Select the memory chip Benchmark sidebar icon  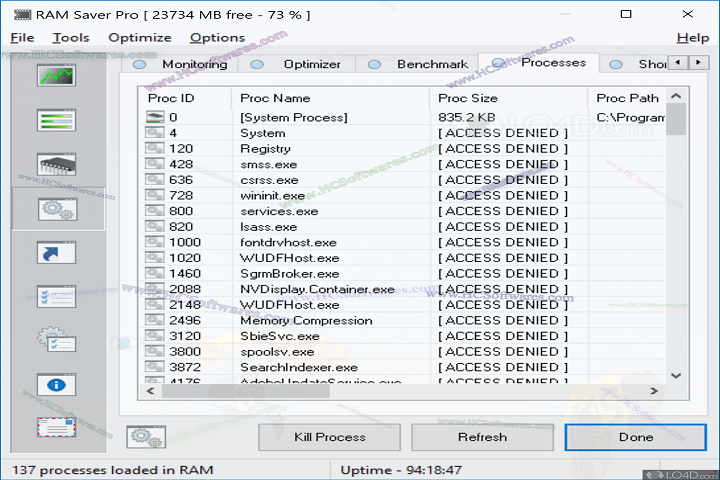[56, 164]
